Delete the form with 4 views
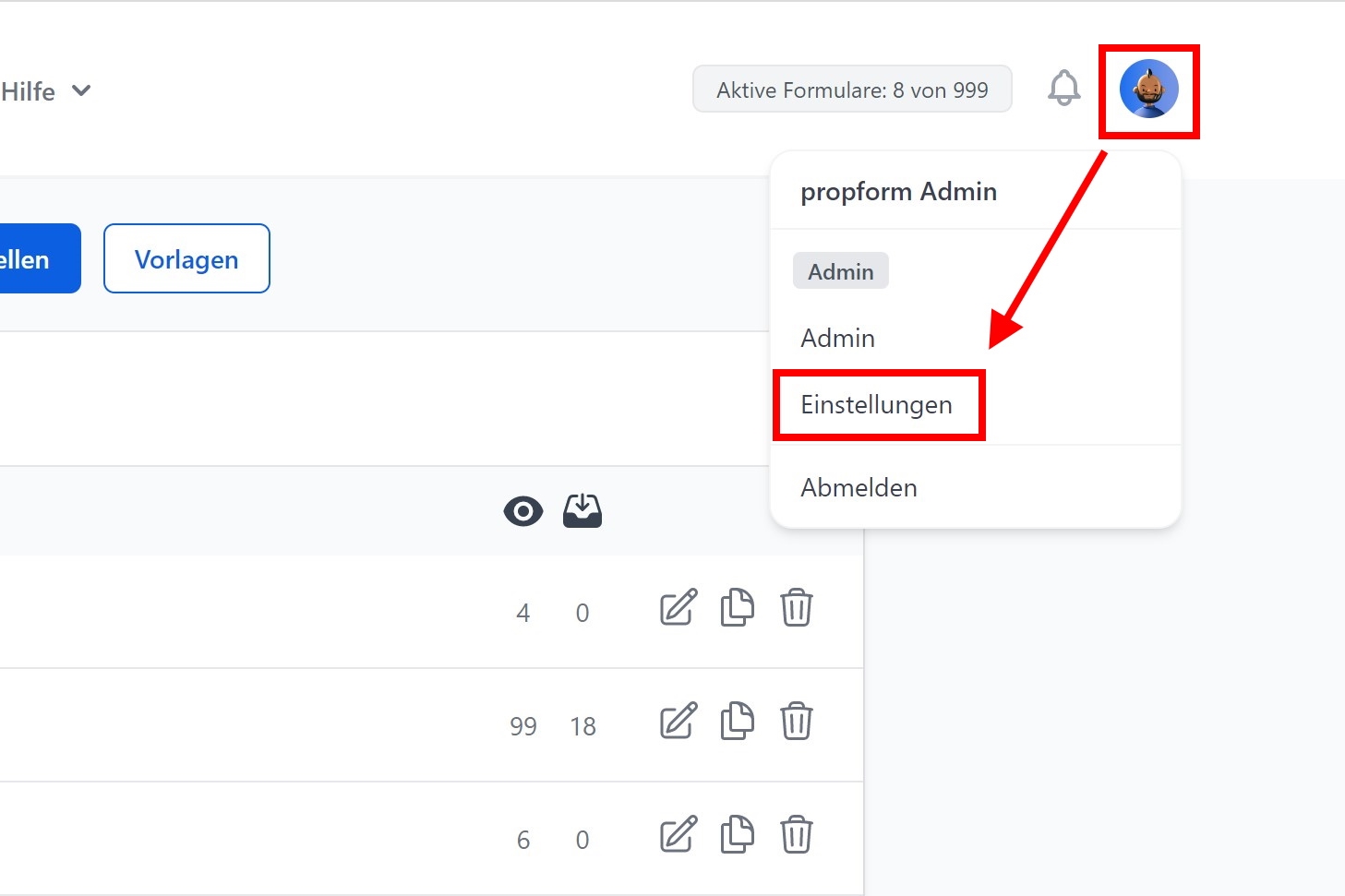 (x=796, y=609)
